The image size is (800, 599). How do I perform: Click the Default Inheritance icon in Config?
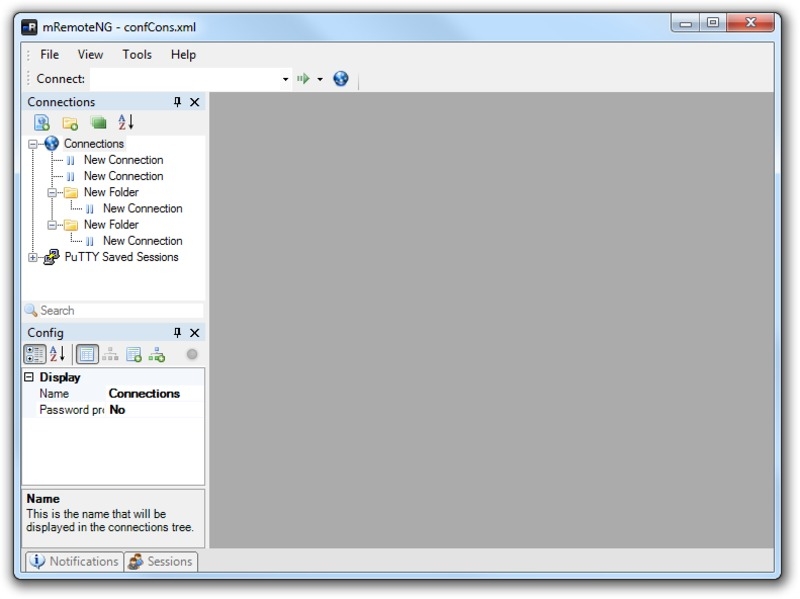coord(157,354)
